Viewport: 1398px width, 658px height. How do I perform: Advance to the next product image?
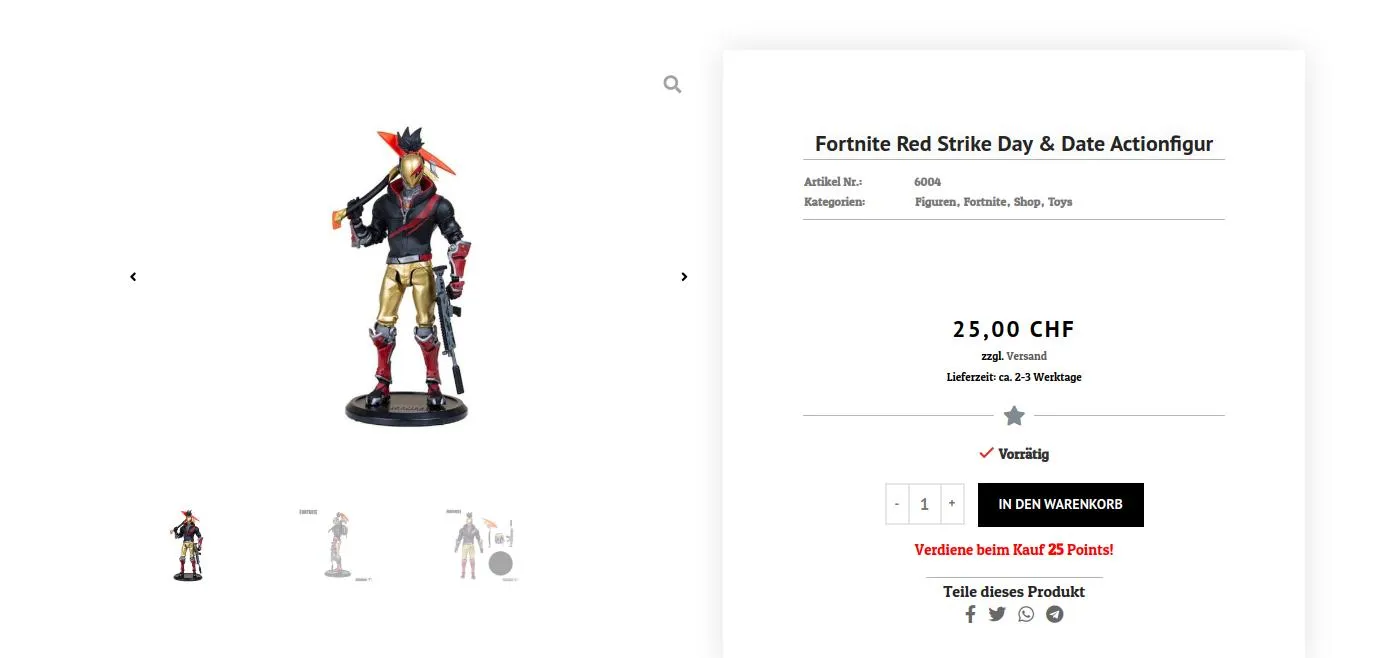[x=684, y=277]
